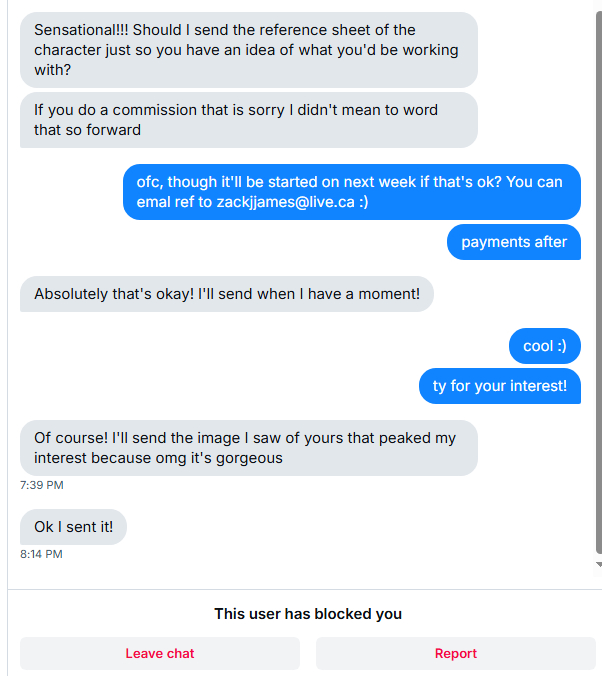Select the 'ty for your interest!' bubble

pos(499,386)
